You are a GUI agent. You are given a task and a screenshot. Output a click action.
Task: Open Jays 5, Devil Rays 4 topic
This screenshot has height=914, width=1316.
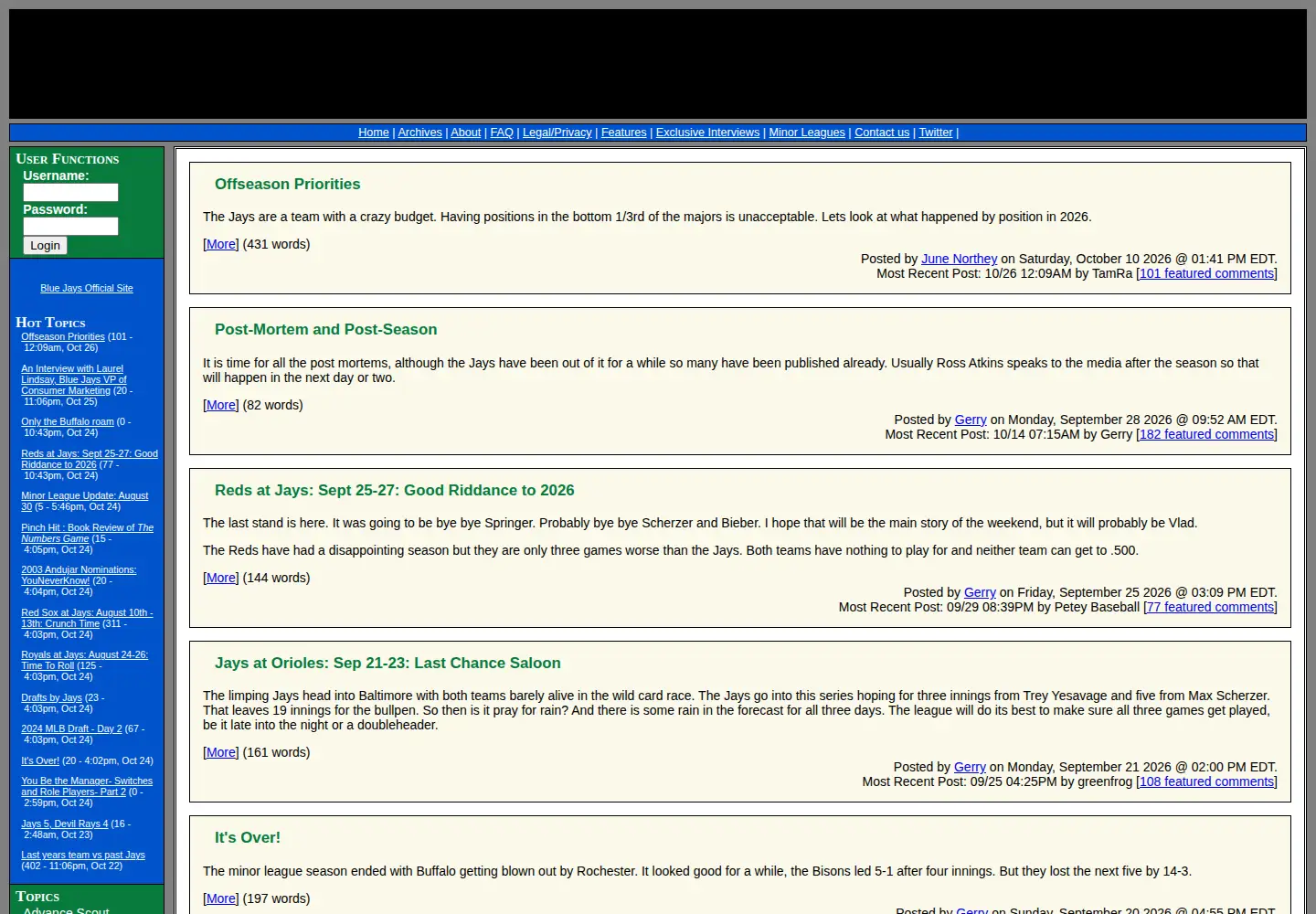pos(64,824)
